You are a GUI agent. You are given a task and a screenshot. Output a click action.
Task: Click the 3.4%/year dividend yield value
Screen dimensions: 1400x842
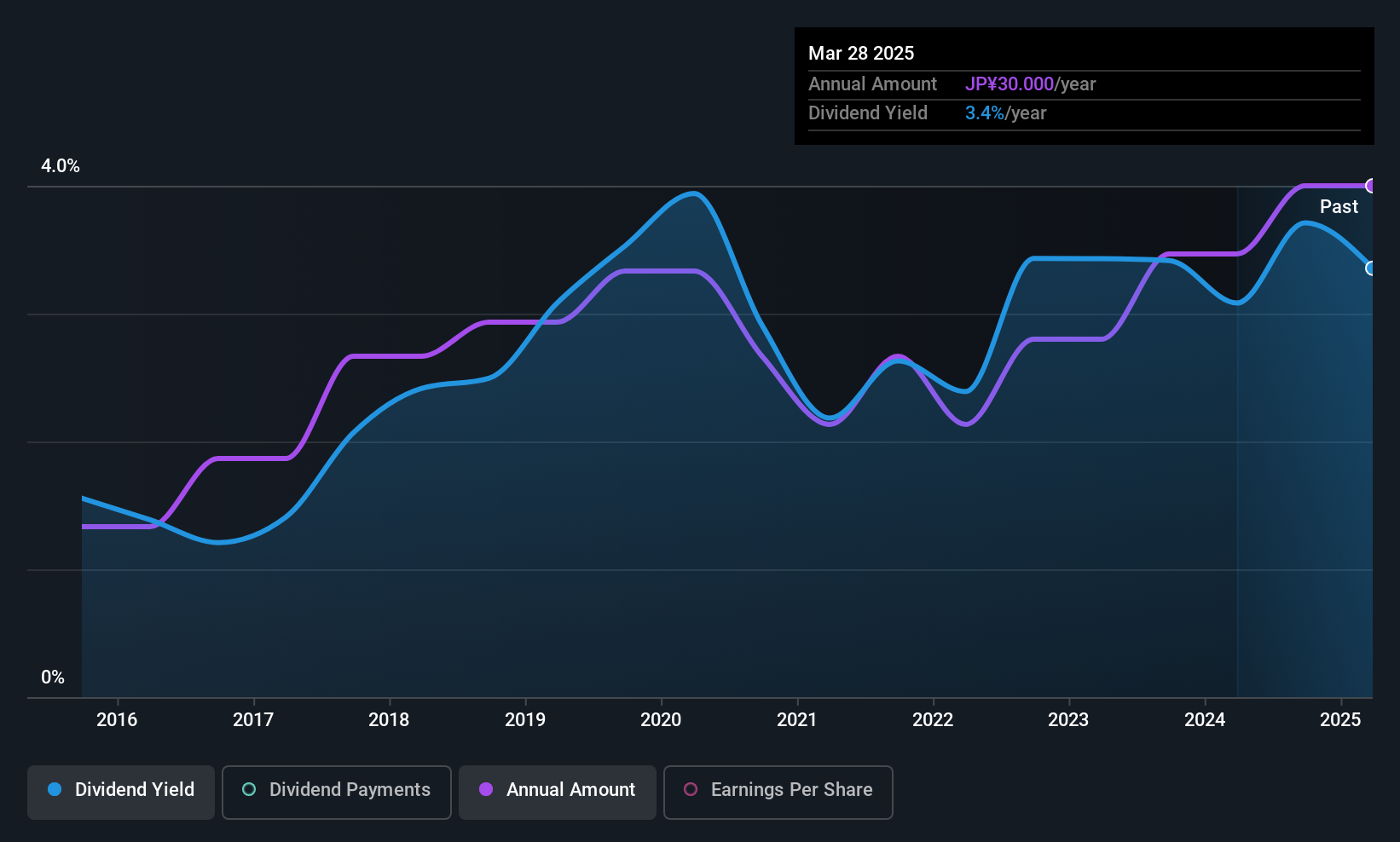(1005, 113)
